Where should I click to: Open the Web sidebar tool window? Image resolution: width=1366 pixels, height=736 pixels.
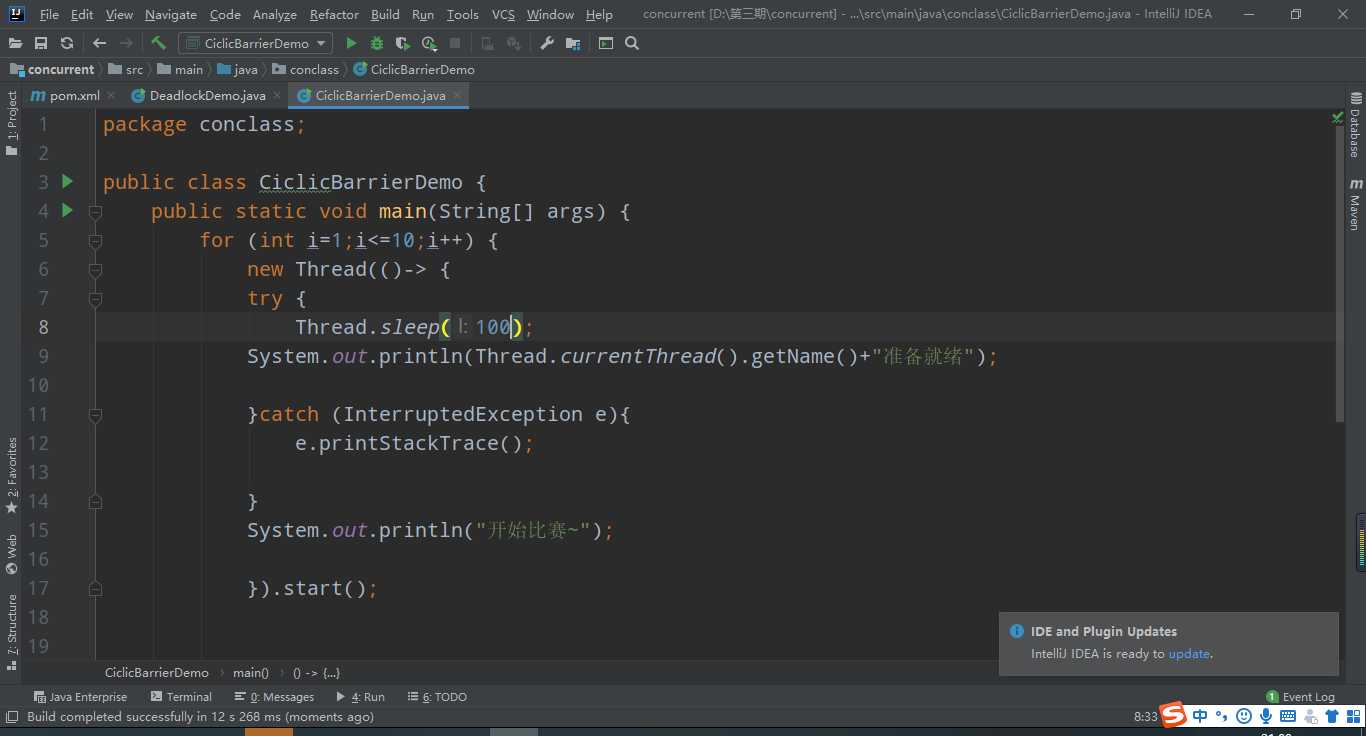(12, 554)
